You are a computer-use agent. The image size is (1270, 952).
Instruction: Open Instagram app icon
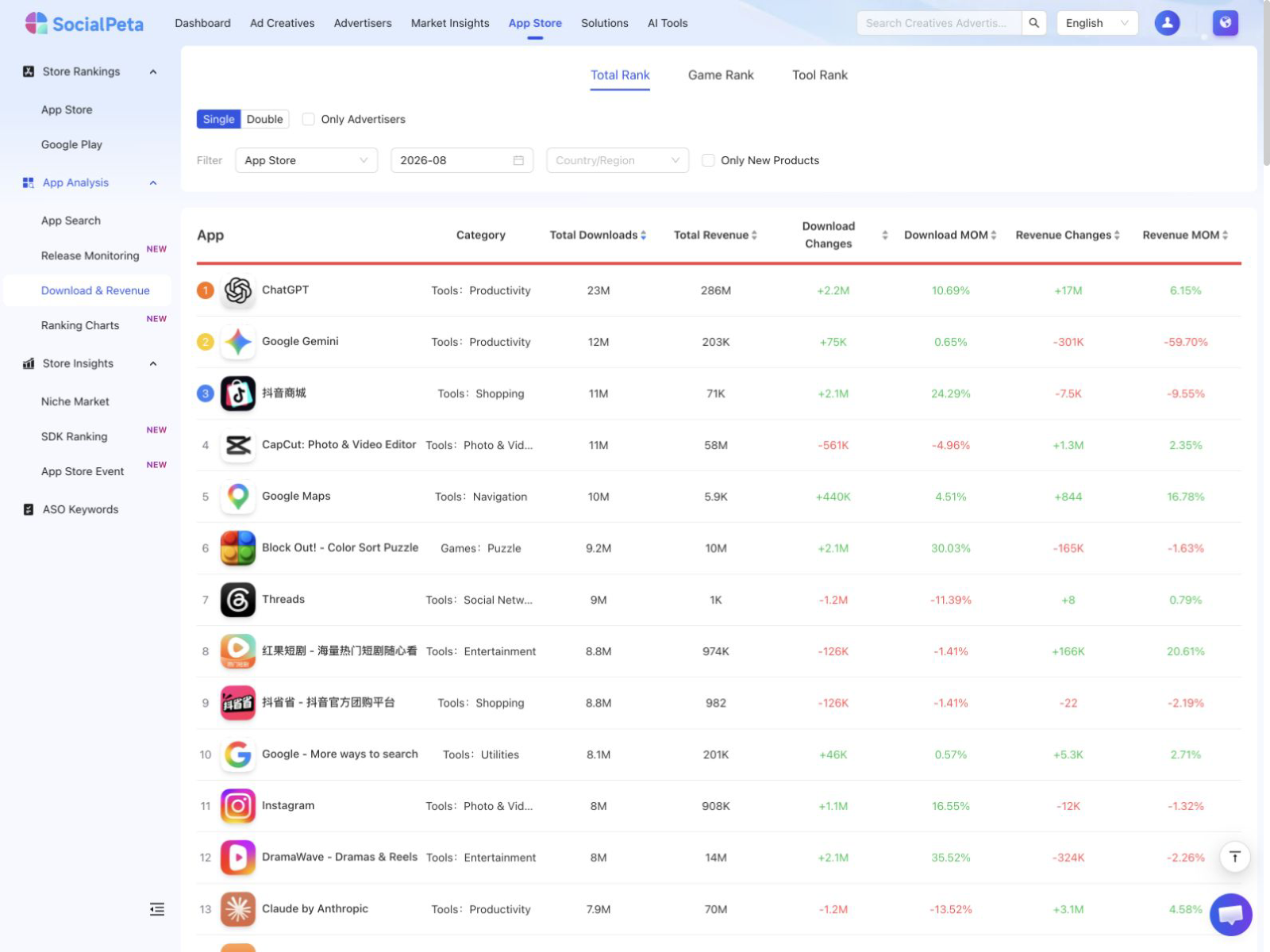(238, 806)
